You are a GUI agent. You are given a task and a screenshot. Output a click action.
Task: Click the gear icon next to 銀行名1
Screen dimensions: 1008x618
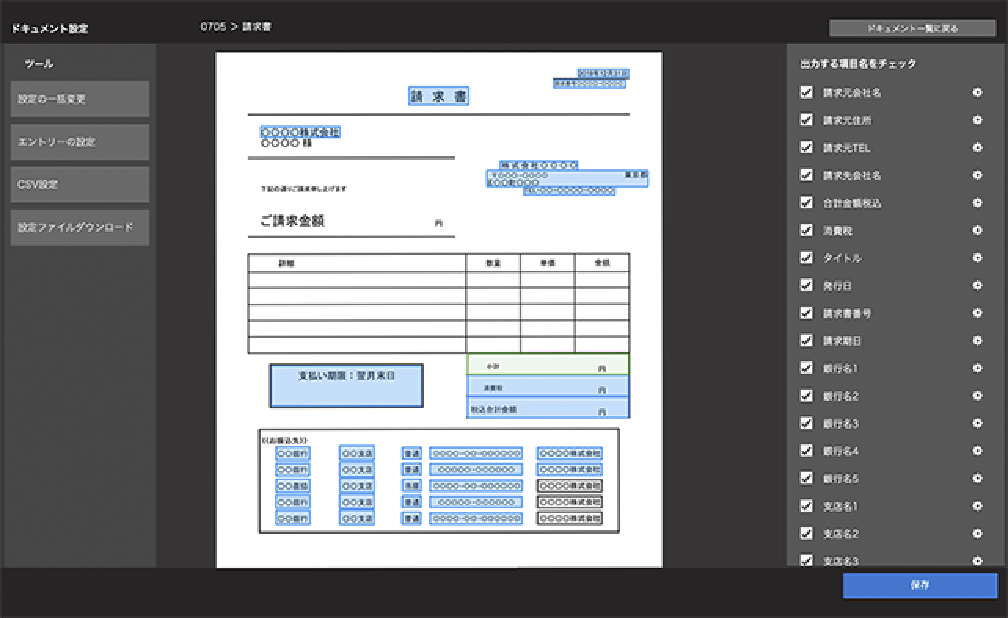(977, 368)
